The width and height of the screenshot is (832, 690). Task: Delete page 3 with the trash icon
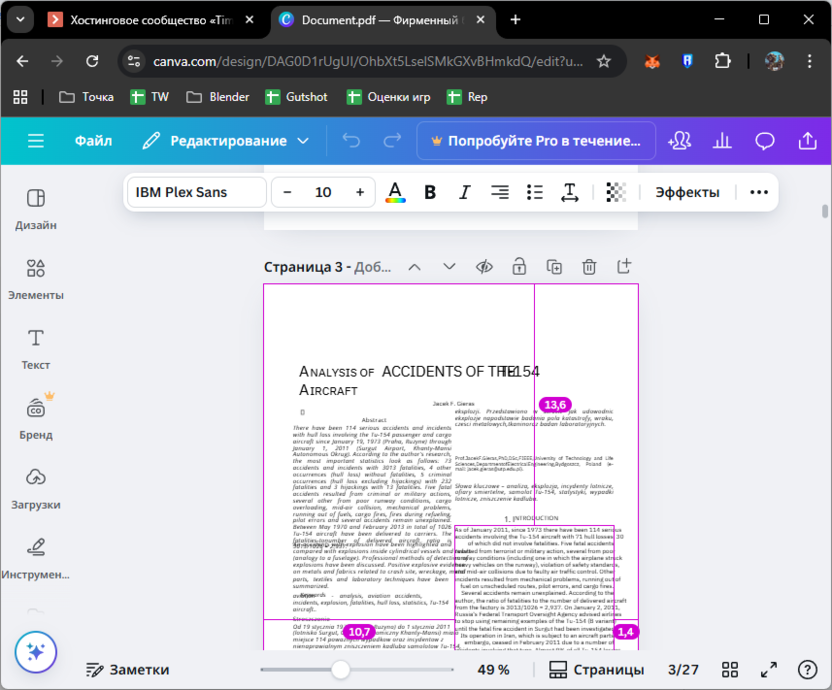(589, 266)
